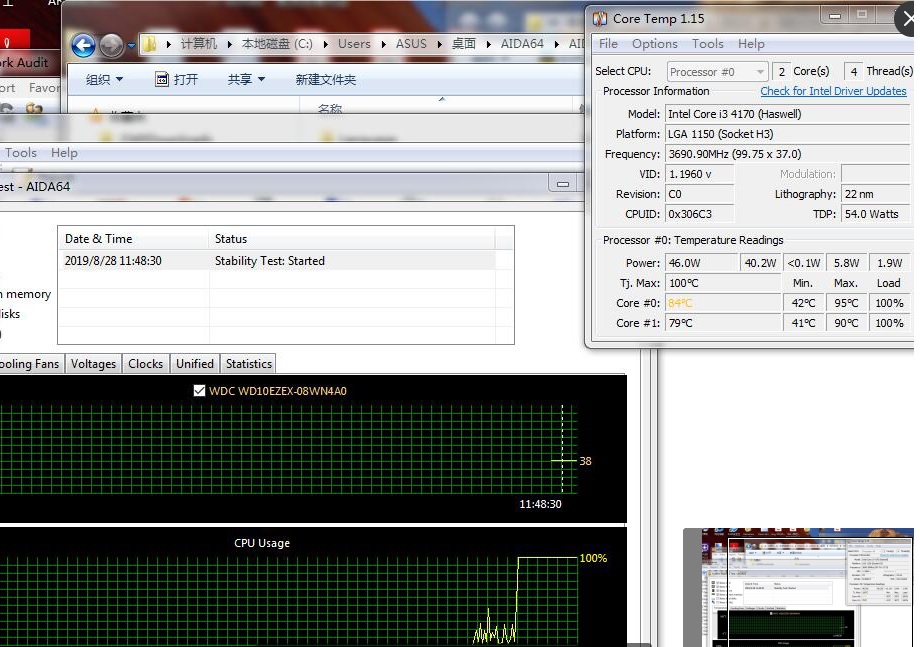Click the Power reading 46.0W
Viewport: 920px width, 647px height.
click(x=702, y=263)
